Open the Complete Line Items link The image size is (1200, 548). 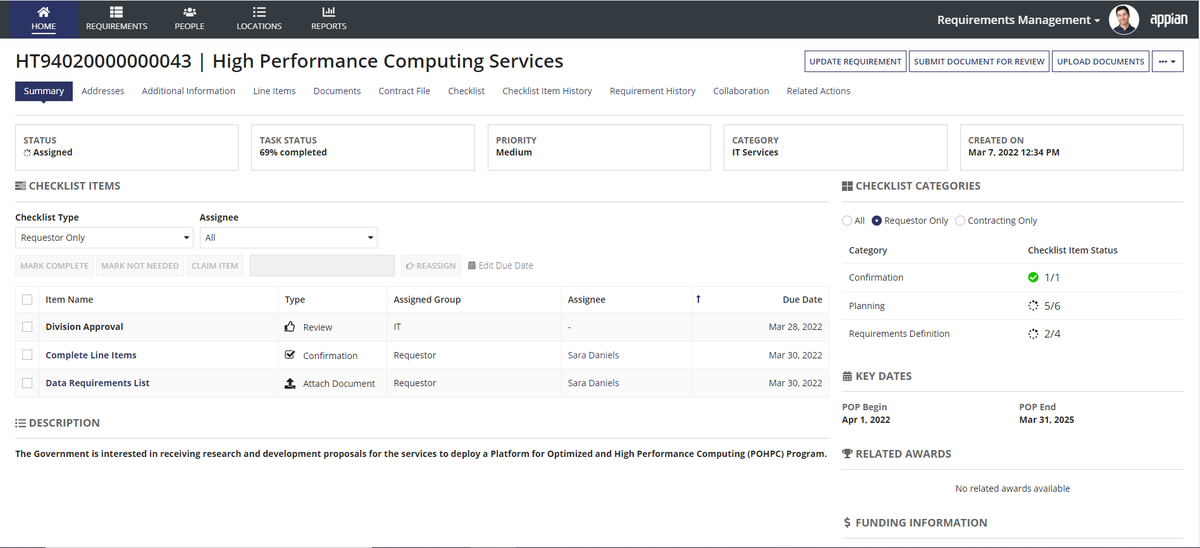(x=91, y=355)
